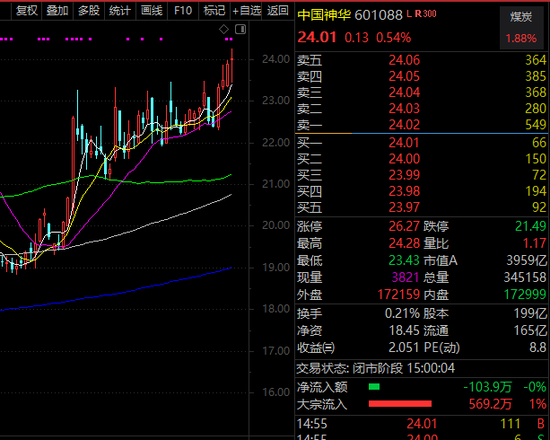The image size is (550, 440).
Task: Click the current price 24.01 header
Action: [317, 37]
